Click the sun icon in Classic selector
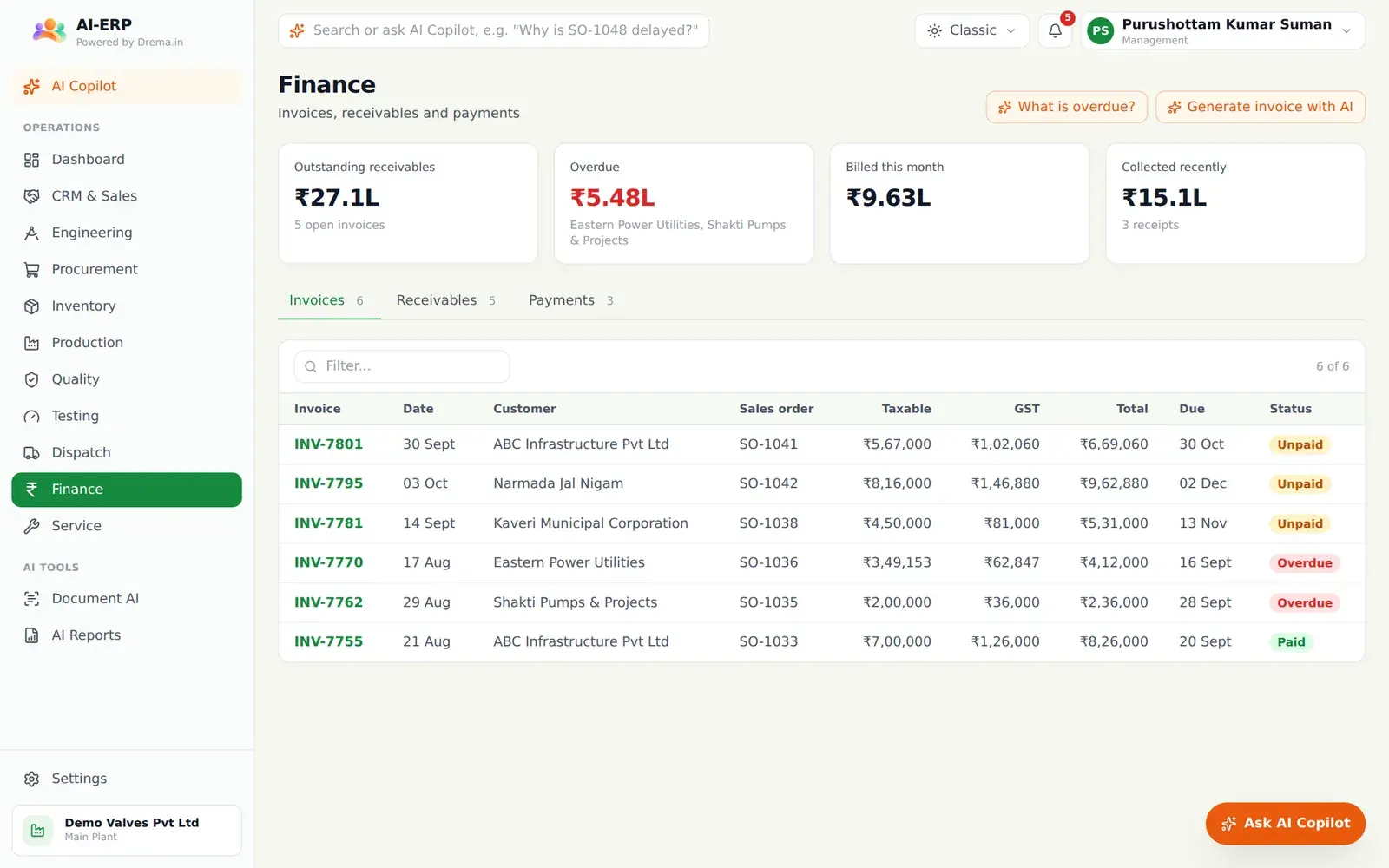The image size is (1389, 868). point(934,30)
